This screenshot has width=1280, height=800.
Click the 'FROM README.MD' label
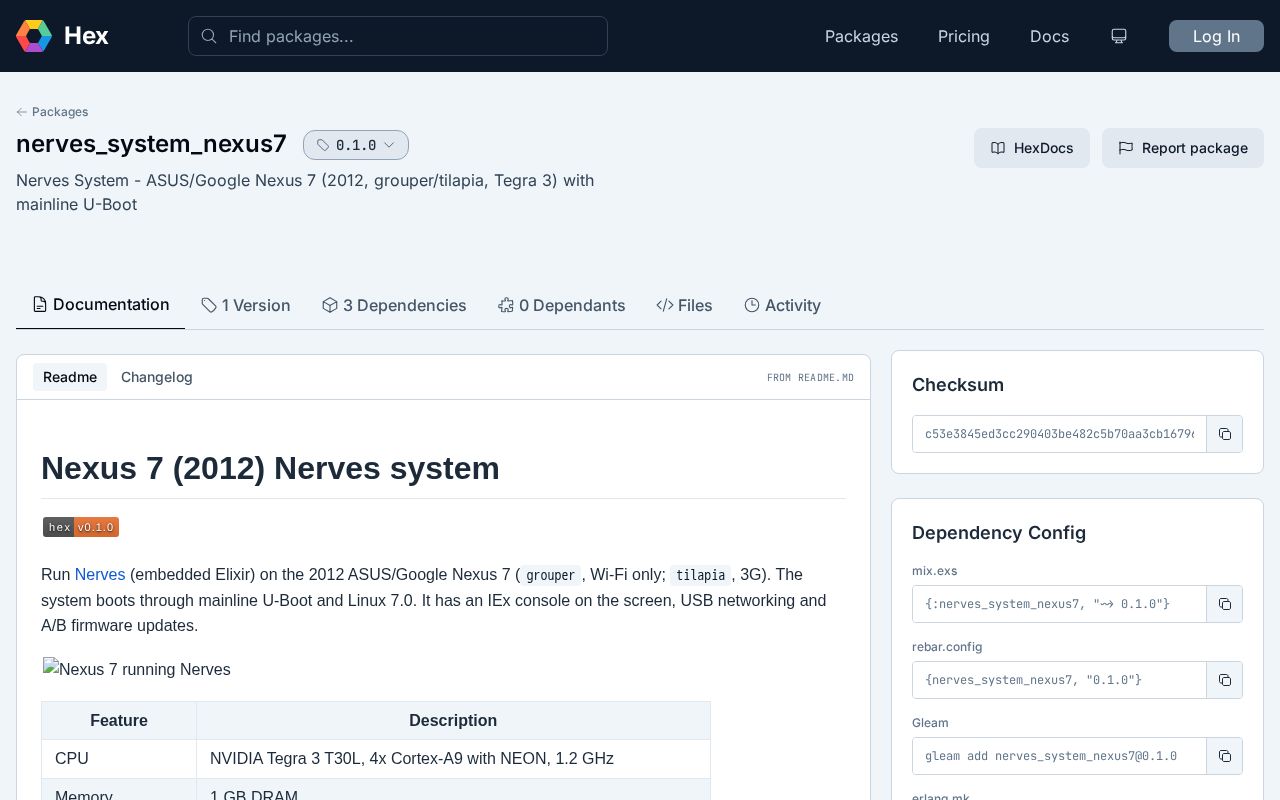tap(810, 378)
